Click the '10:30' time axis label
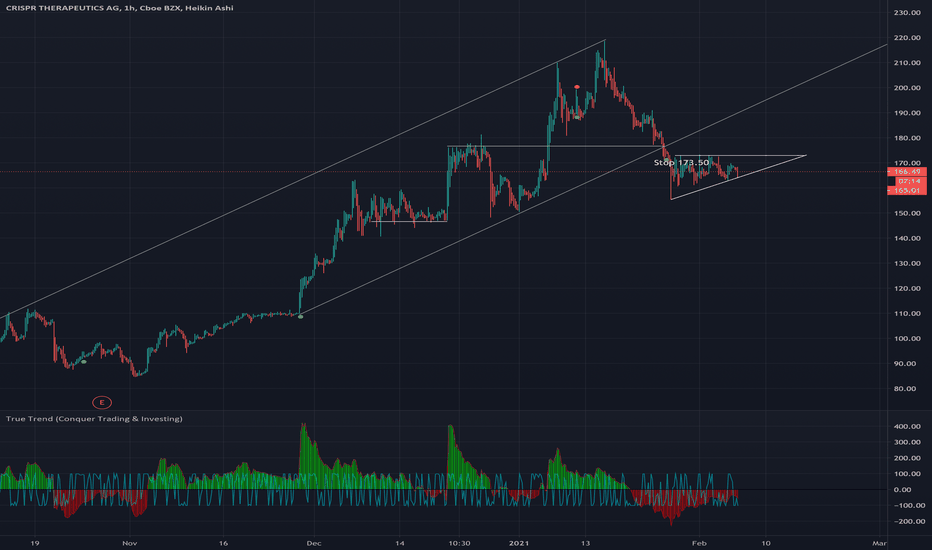932x550 pixels. tap(459, 543)
